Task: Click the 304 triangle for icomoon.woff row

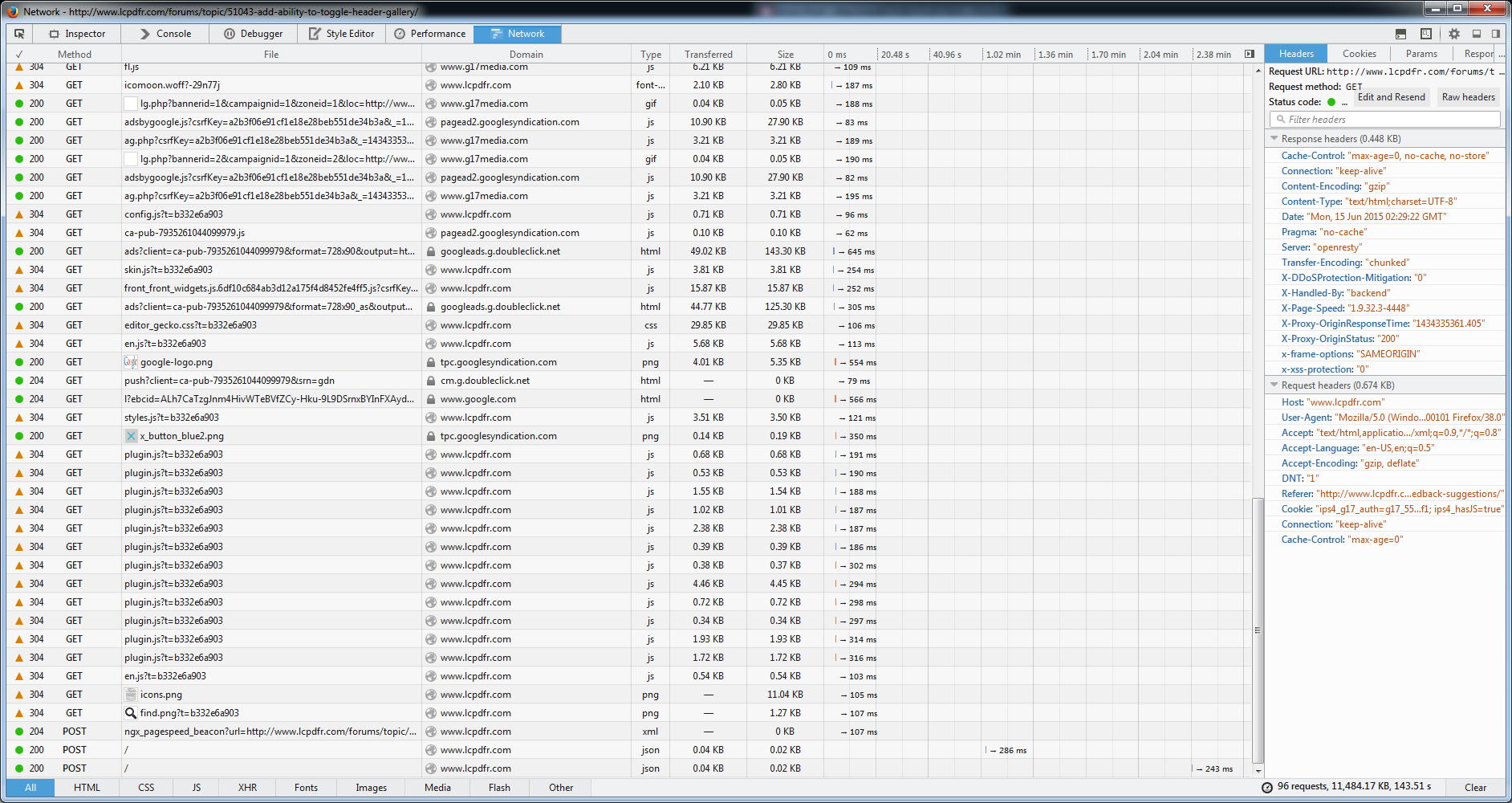Action: tap(19, 85)
